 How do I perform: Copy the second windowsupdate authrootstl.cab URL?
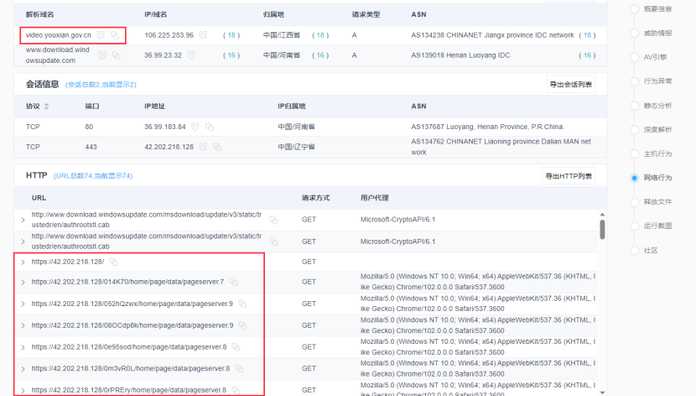[x=274, y=242]
